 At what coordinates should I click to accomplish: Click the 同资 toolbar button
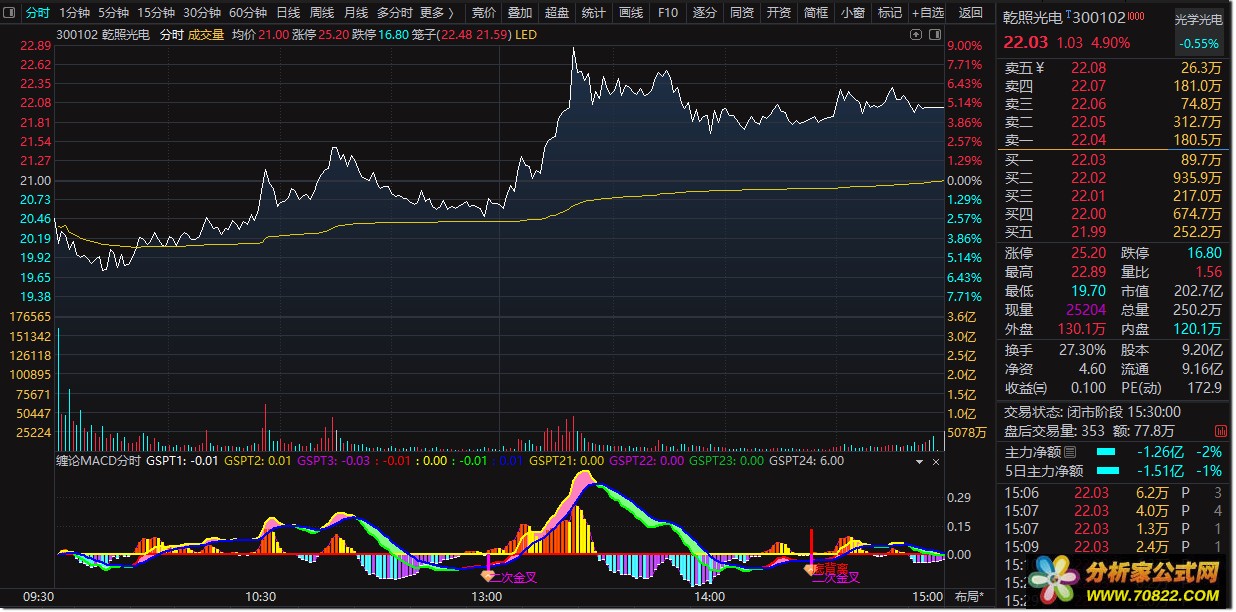click(x=742, y=13)
